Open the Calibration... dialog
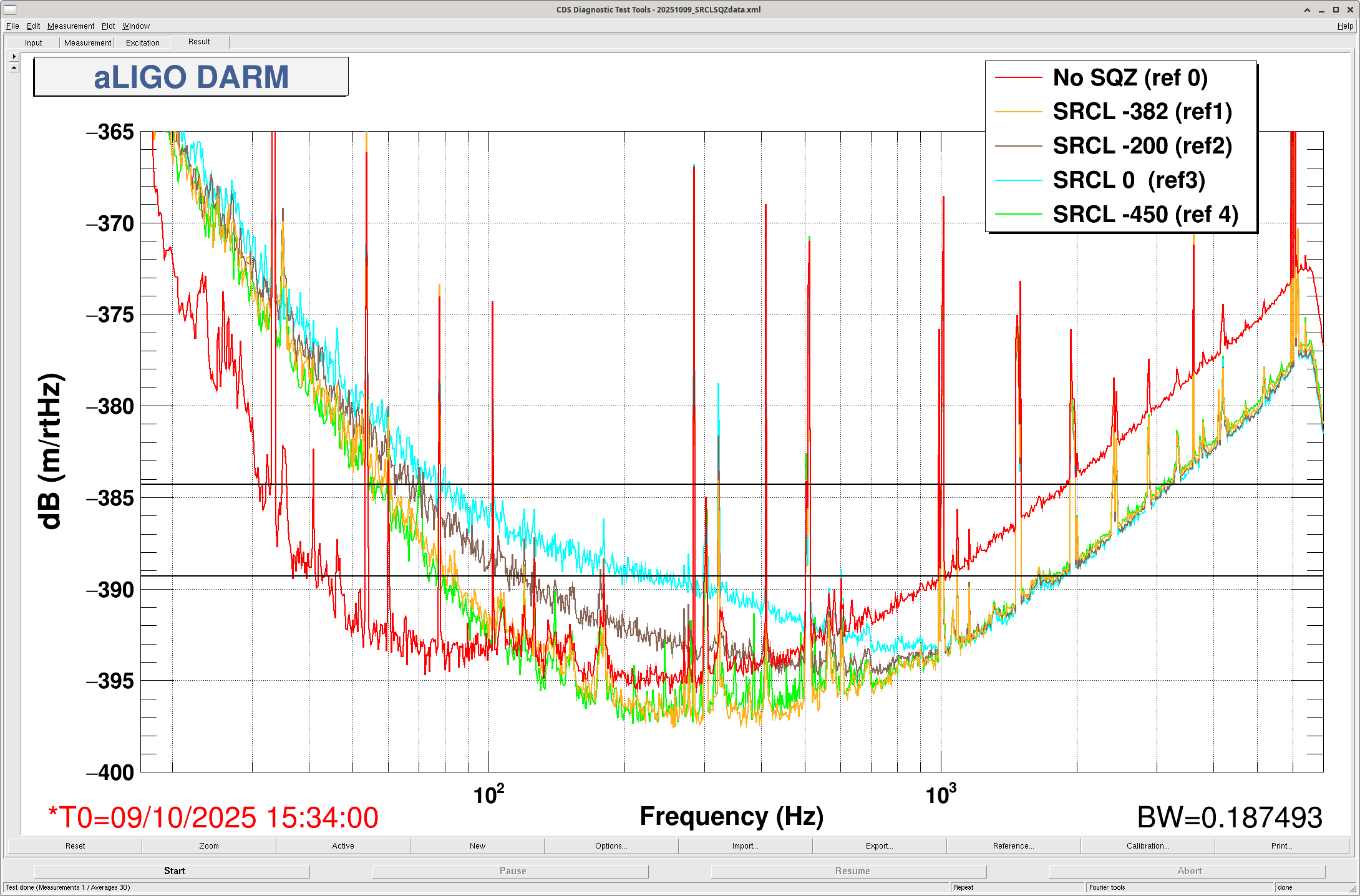This screenshot has height=896, width=1360. tap(1147, 846)
